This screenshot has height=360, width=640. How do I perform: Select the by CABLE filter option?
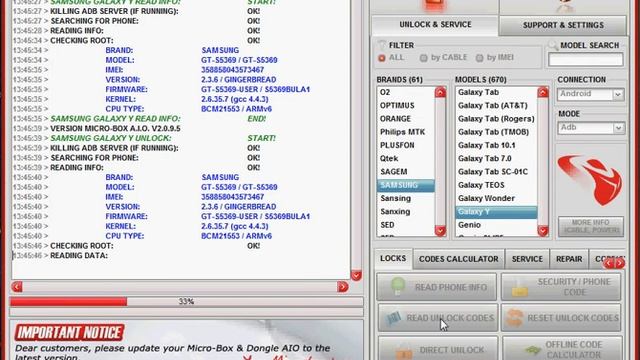(424, 58)
